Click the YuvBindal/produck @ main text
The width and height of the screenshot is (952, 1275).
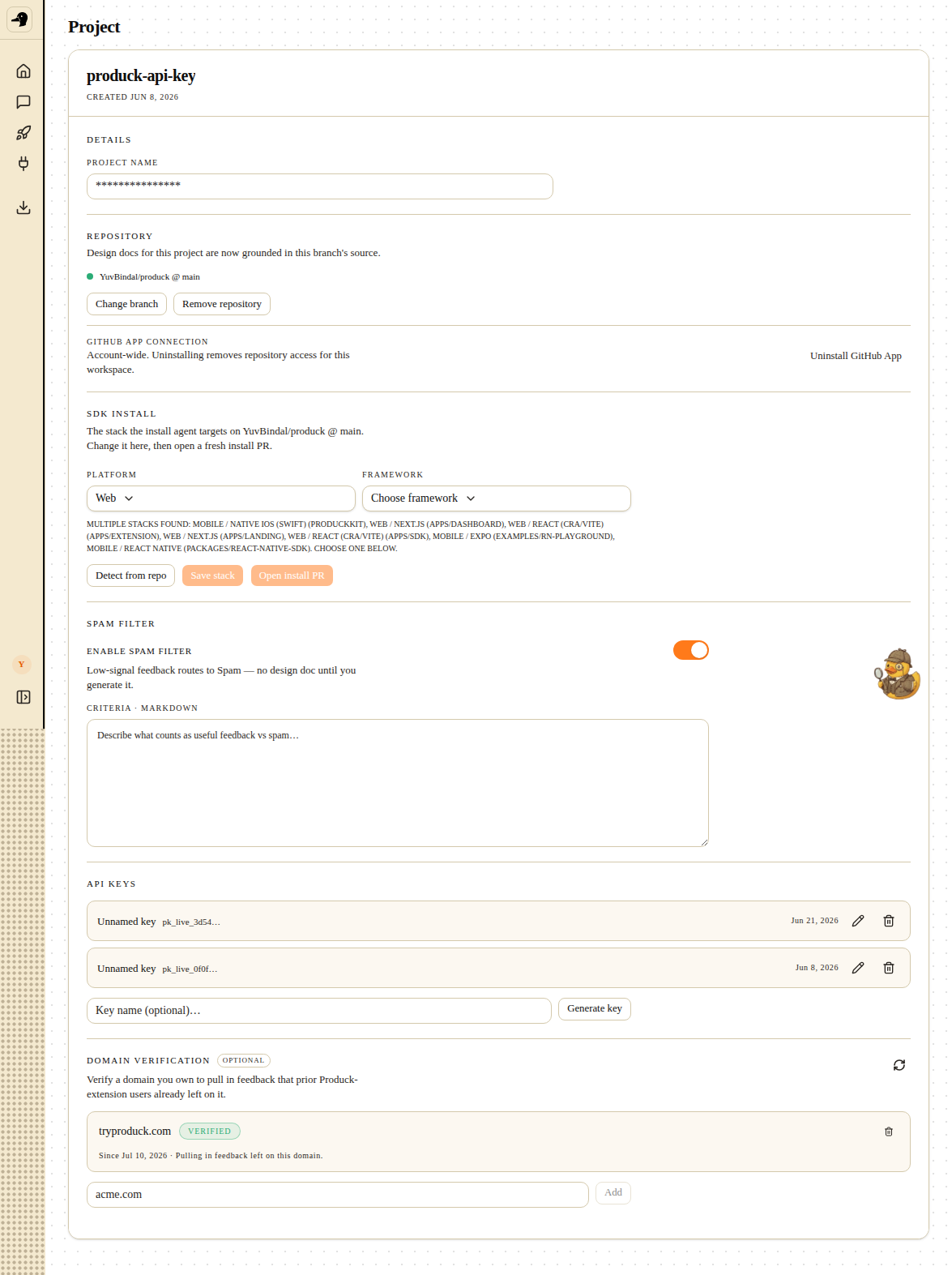[150, 277]
